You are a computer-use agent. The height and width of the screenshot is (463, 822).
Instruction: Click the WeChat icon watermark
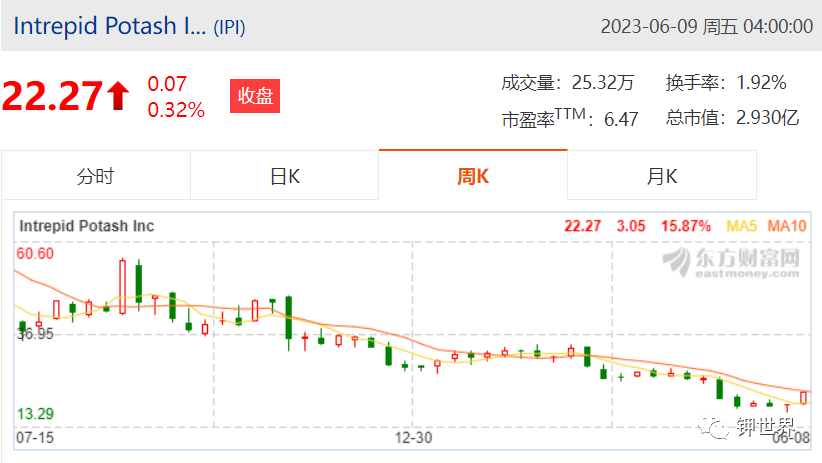(x=712, y=426)
